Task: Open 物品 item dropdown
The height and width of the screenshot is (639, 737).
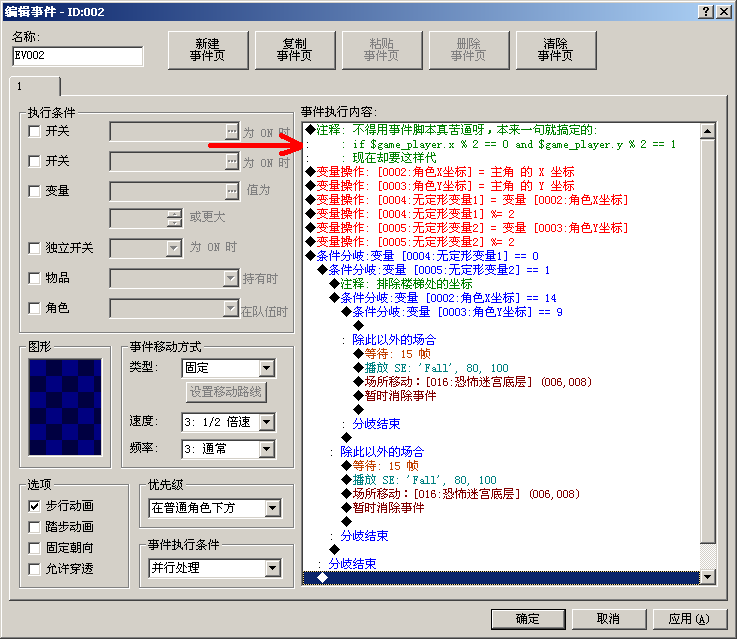Action: click(230, 278)
